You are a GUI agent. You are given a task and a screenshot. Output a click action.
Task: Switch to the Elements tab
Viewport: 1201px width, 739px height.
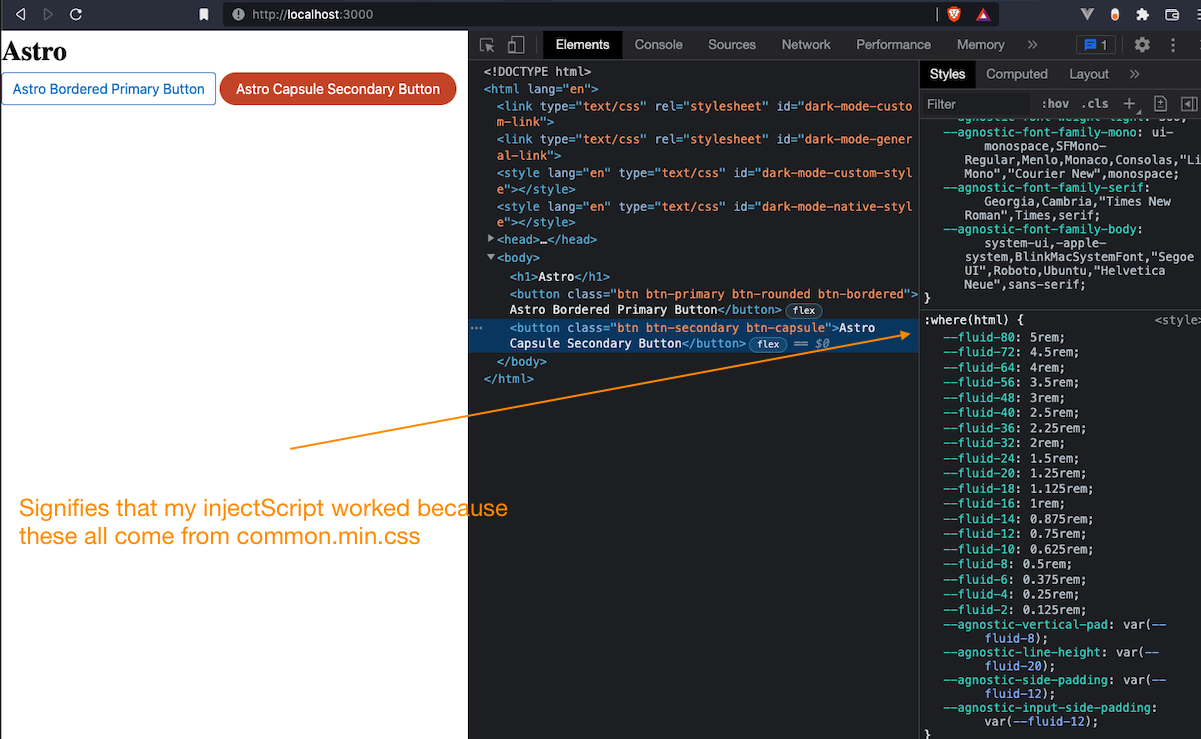coord(582,44)
